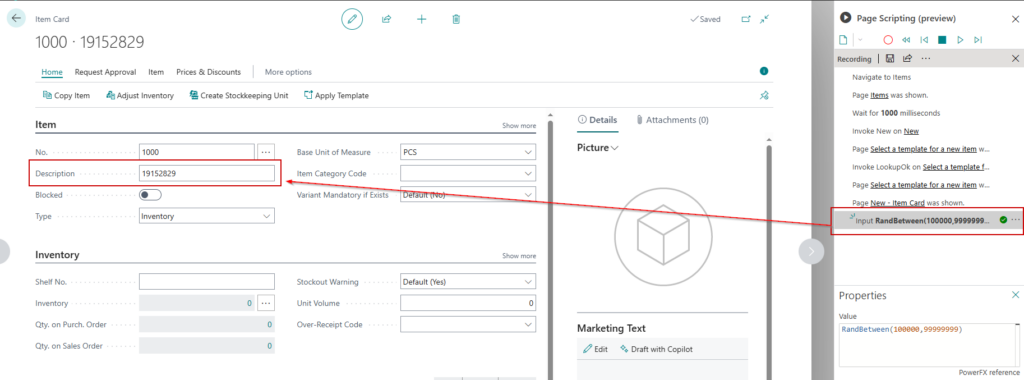Click the Share icon next to Edit
1024x380 pixels.
387,19
